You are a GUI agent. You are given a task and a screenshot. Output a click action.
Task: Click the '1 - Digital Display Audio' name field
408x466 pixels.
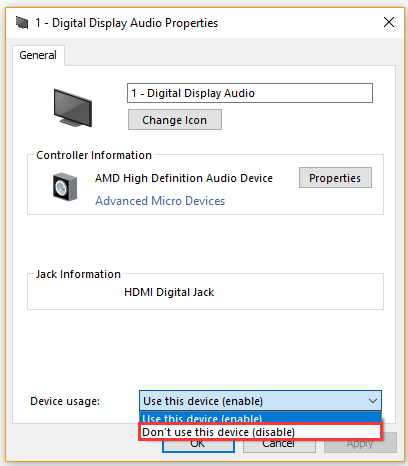250,93
